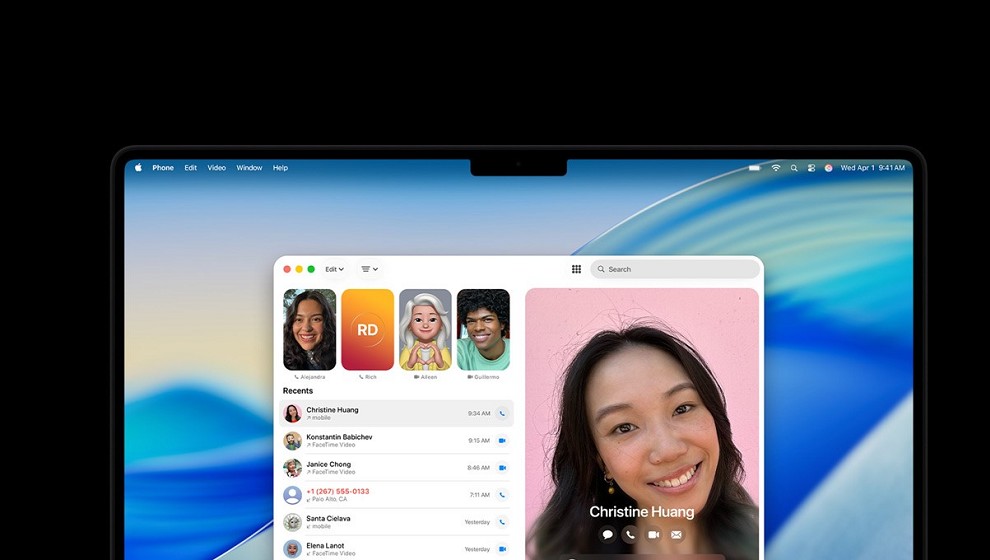Open the Apple menu
This screenshot has height=560, width=990.
point(138,167)
